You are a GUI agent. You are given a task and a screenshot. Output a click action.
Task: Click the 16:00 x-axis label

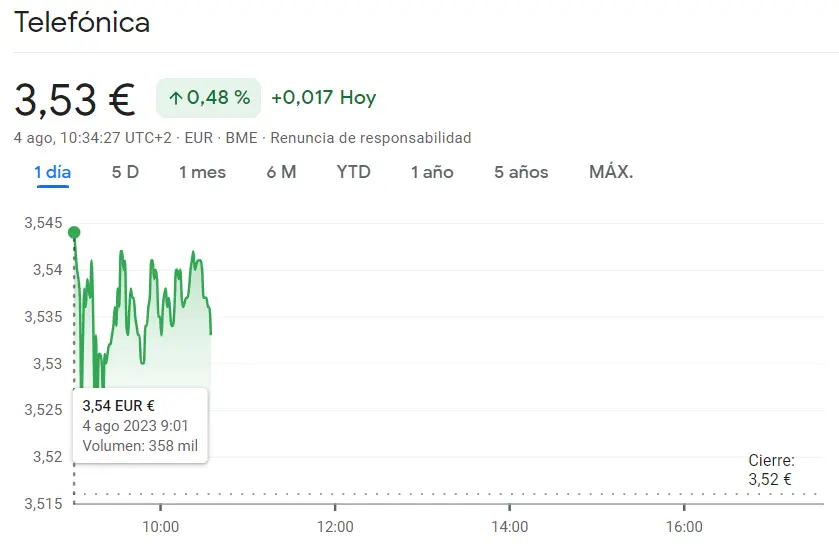pyautogui.click(x=684, y=527)
